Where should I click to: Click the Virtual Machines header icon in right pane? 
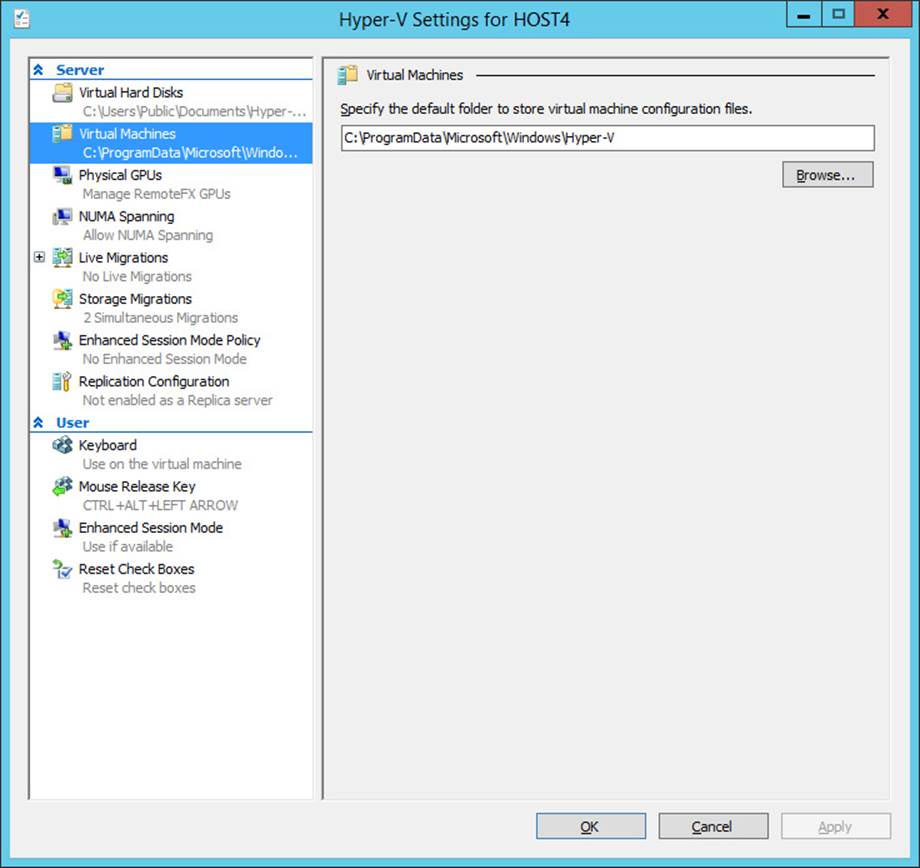[347, 75]
